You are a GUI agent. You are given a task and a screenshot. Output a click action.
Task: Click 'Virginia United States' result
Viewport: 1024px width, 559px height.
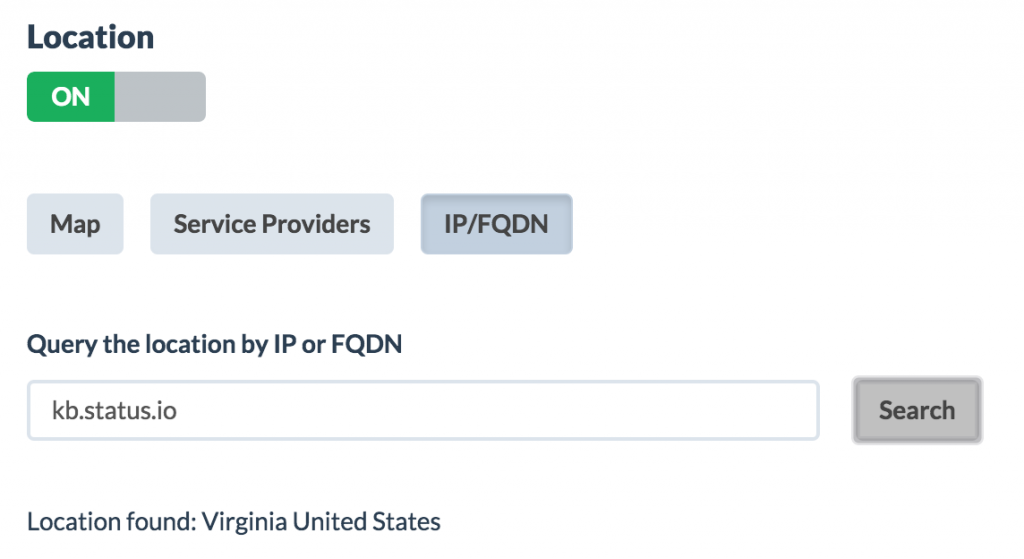pos(321,522)
